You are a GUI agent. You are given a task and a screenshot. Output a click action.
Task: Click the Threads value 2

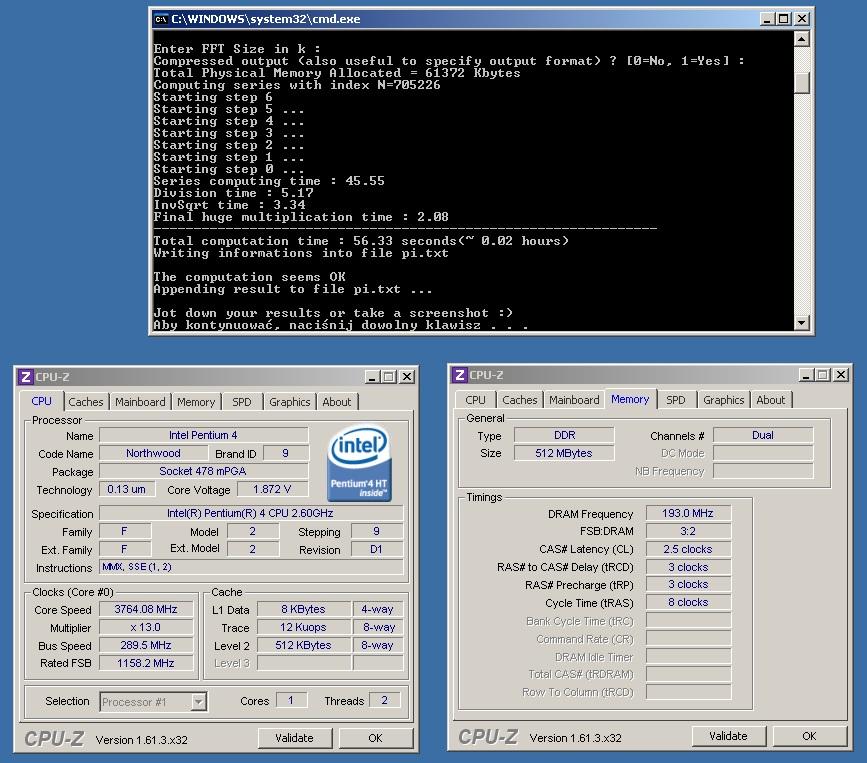click(x=384, y=701)
